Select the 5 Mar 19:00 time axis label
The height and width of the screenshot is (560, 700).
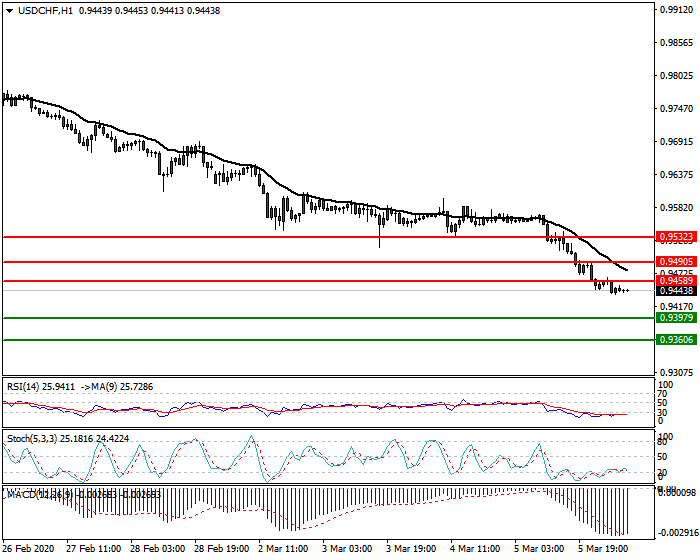(x=604, y=548)
